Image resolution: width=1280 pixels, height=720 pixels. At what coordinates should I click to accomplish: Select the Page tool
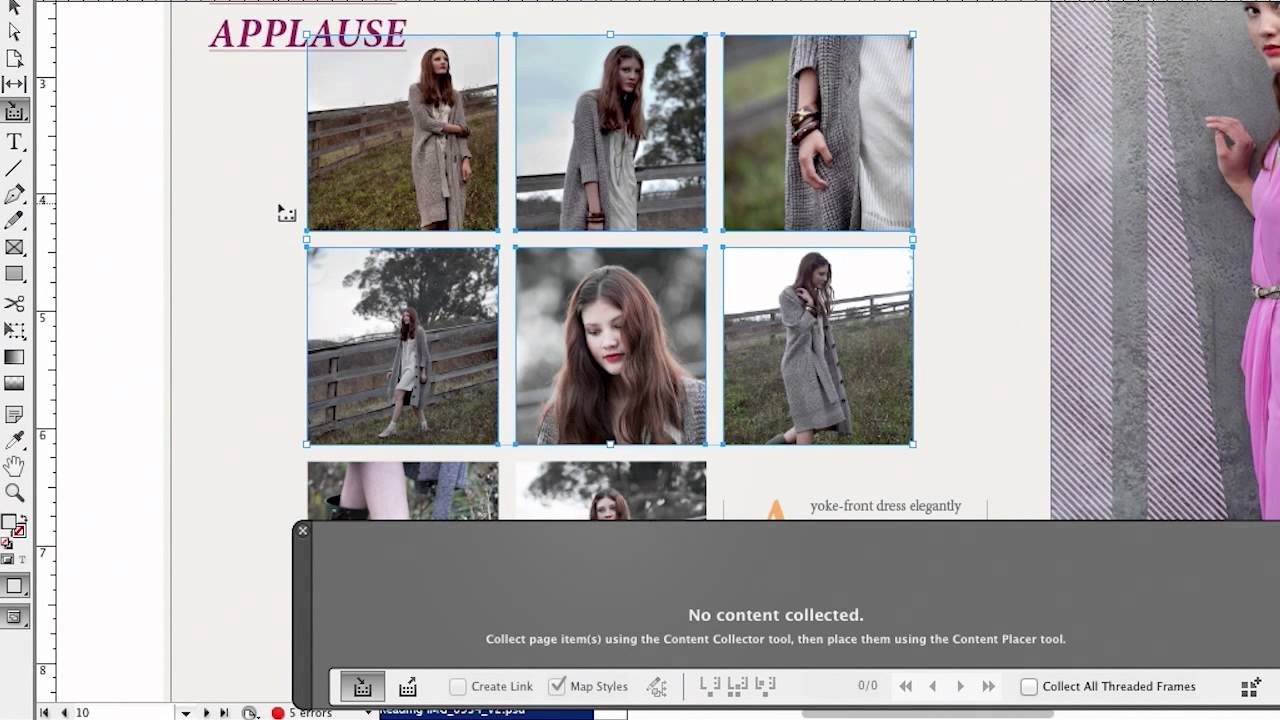[14, 59]
